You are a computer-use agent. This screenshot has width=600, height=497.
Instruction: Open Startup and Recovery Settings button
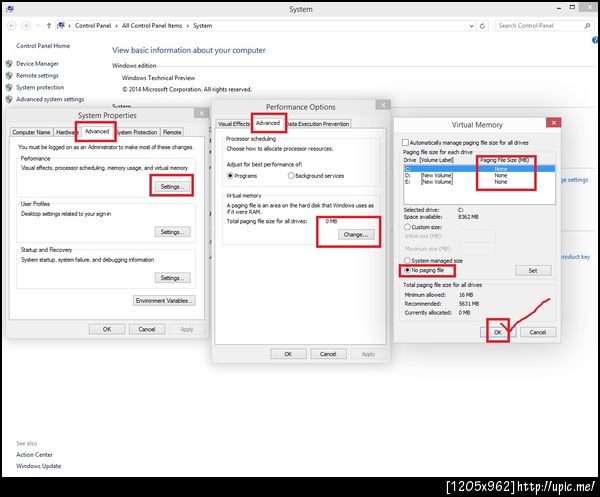(x=172, y=278)
